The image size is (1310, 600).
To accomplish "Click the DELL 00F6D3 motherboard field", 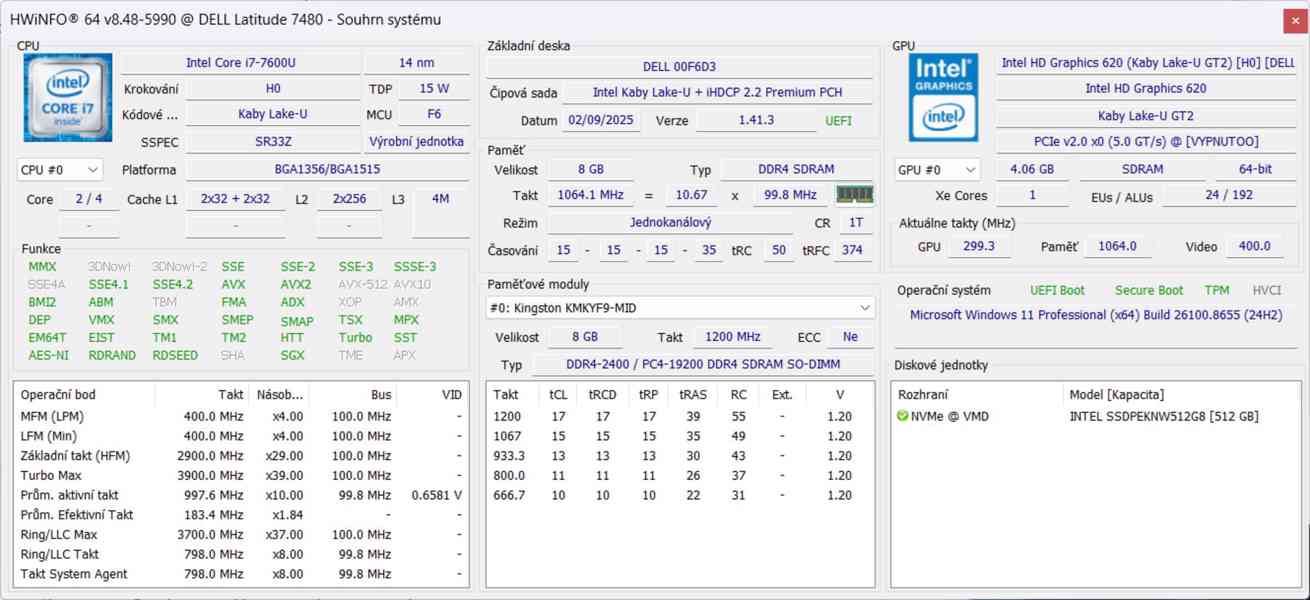I will 679,66.
